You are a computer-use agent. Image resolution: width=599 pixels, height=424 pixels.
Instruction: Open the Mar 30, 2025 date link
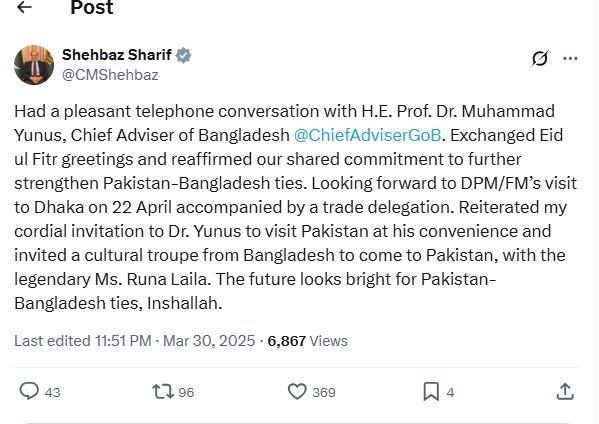[209, 341]
